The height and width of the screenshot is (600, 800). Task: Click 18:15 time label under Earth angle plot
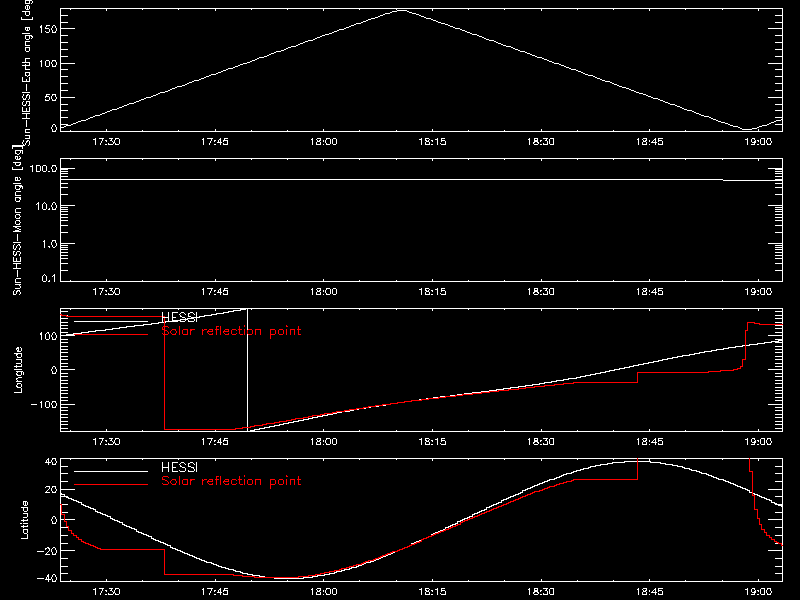pyautogui.click(x=432, y=142)
